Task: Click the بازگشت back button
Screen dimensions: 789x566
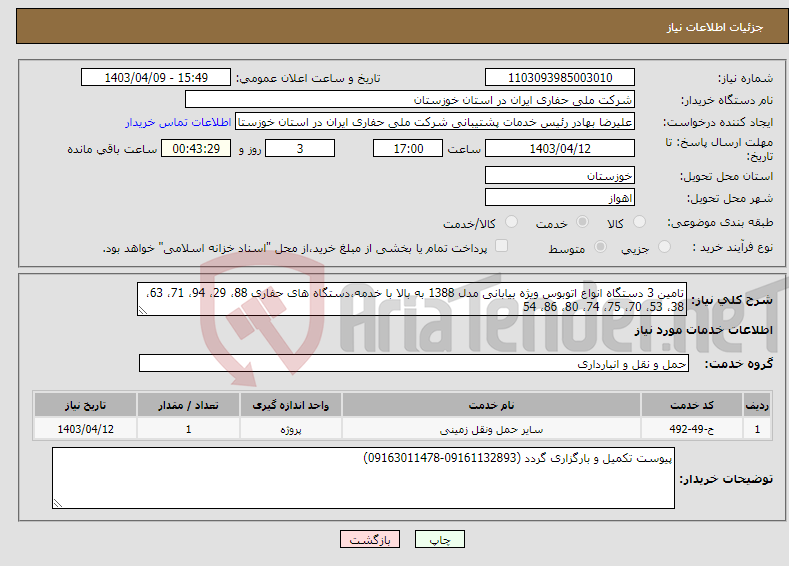Action: tap(370, 539)
